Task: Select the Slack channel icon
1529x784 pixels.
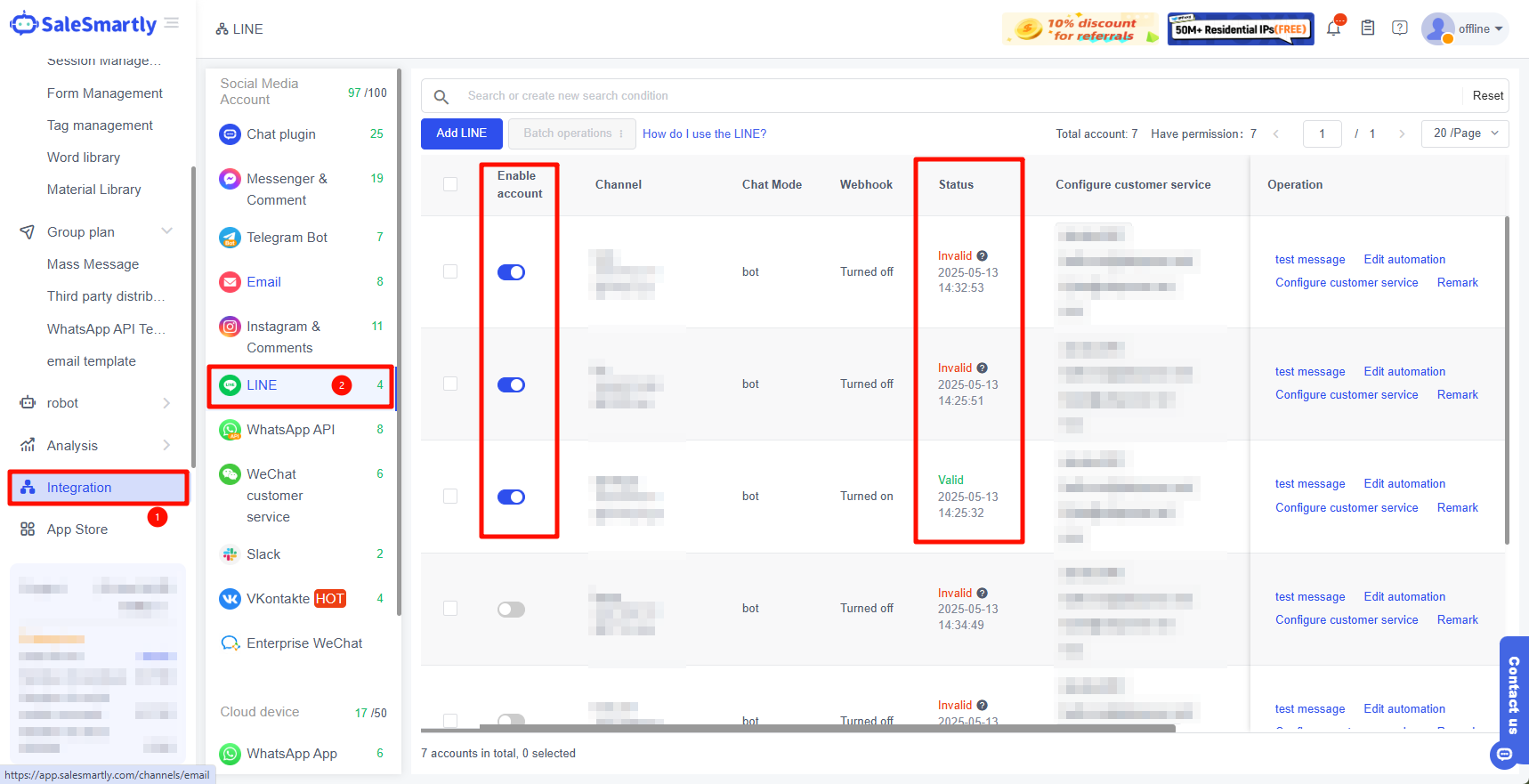Action: tap(230, 554)
